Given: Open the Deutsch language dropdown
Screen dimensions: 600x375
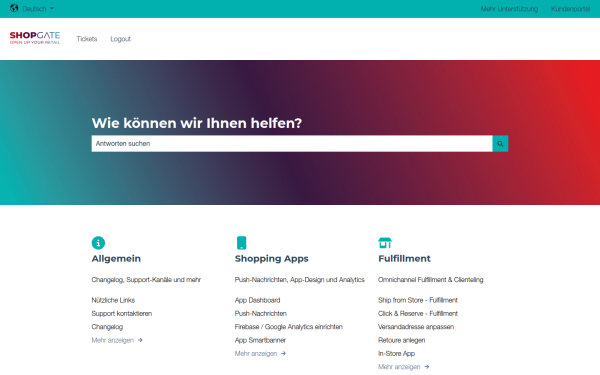Looking at the screenshot, I should [x=38, y=8].
